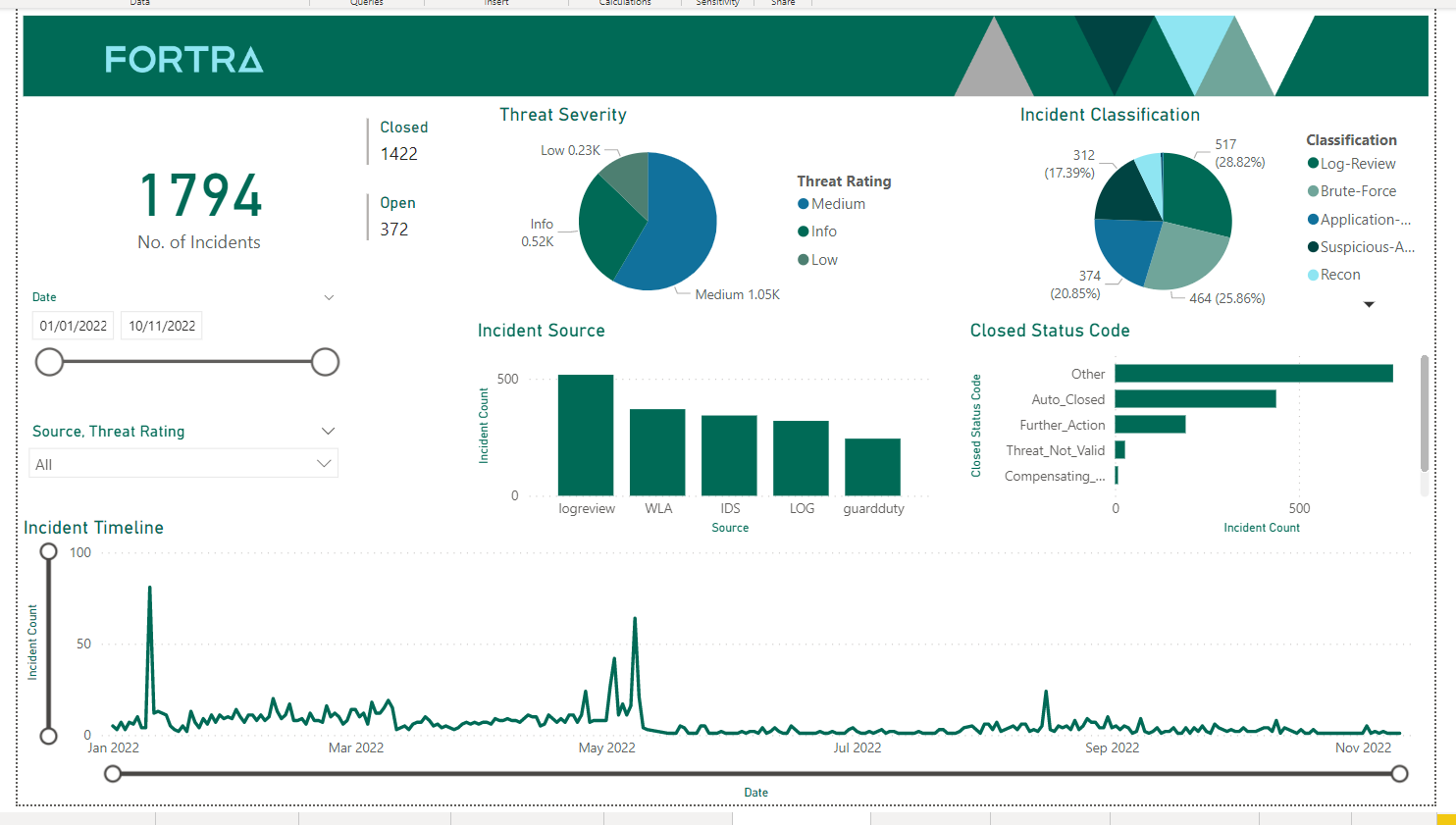This screenshot has width=1456, height=825.
Task: Click the start date field 01/01/2022
Action: coord(74,326)
